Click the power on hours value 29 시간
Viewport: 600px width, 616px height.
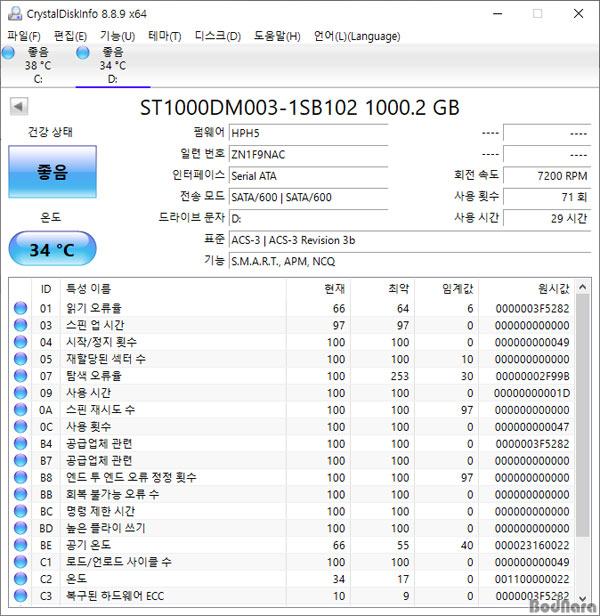pos(547,218)
